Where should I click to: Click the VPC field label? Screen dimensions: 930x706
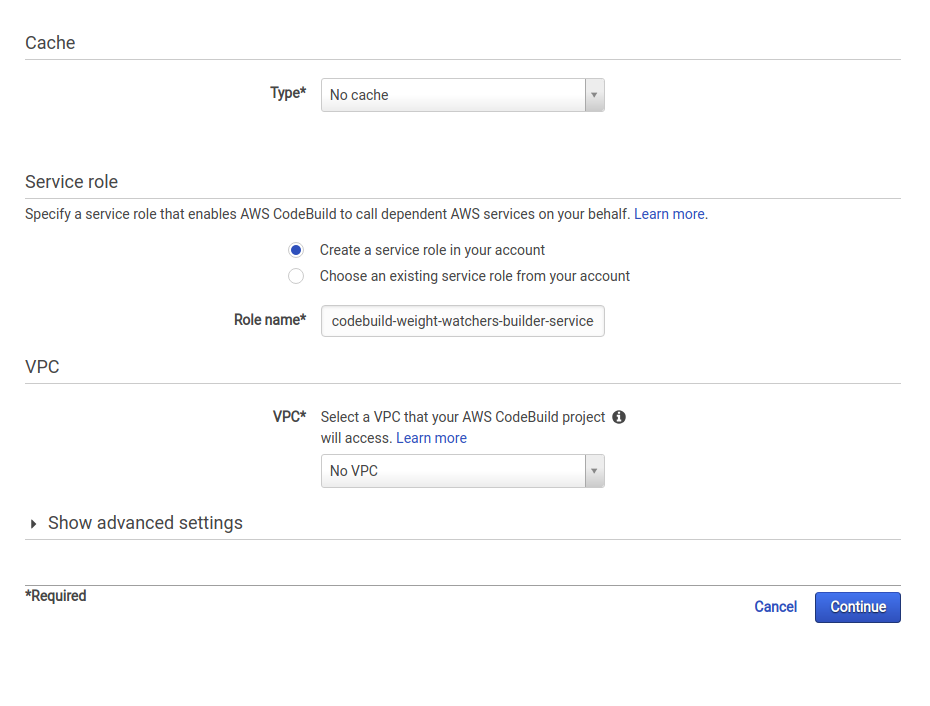[289, 417]
